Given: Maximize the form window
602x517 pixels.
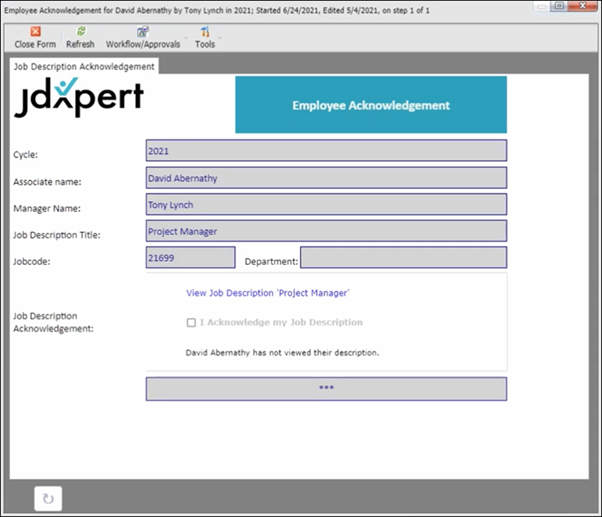Looking at the screenshot, I should (x=559, y=6).
